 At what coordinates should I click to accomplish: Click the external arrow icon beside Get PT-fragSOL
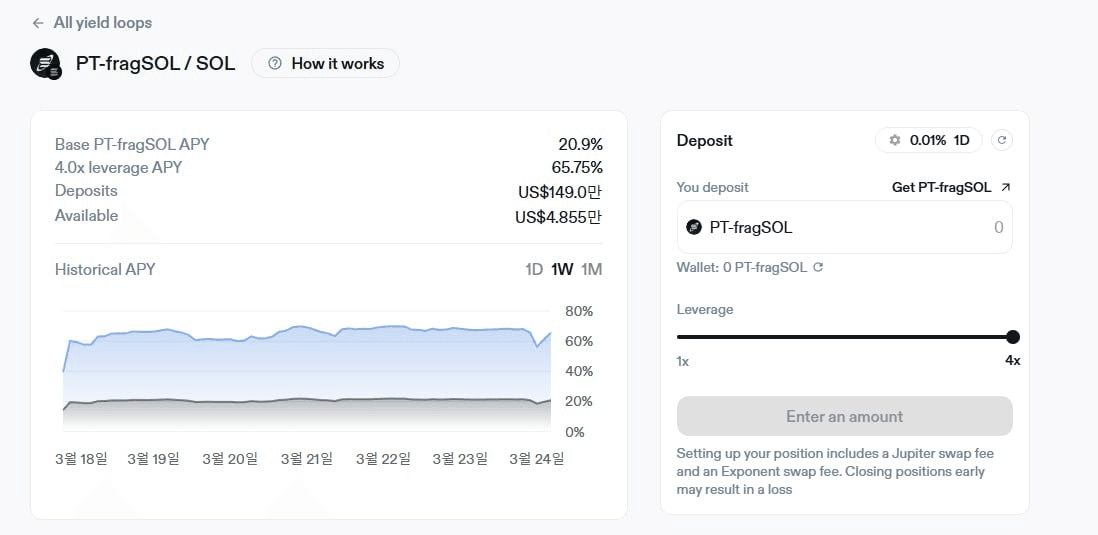coord(1006,187)
